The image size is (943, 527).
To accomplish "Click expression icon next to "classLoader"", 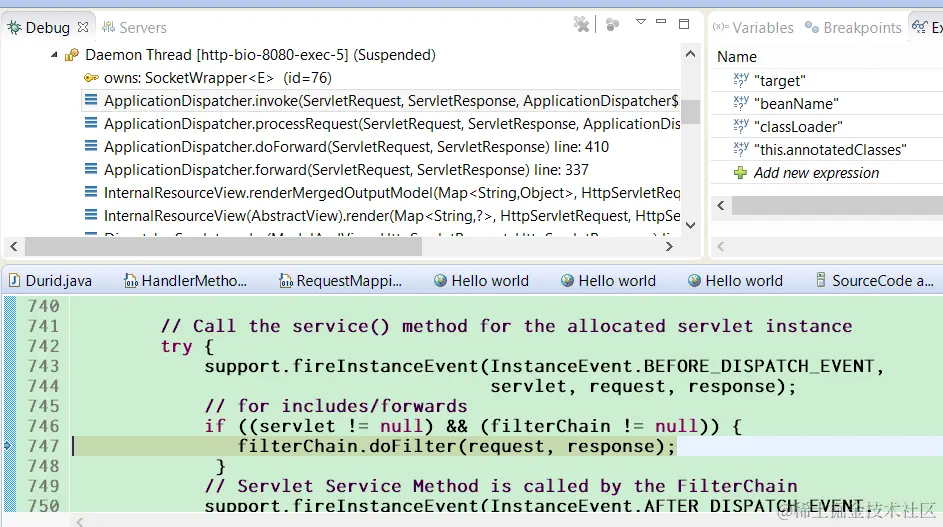I will click(741, 126).
